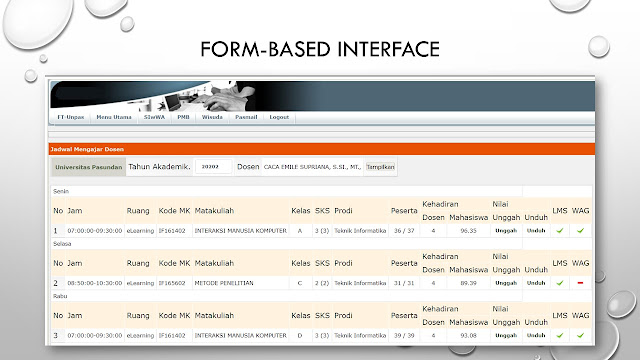Click the LMS checkmark in row 3
The height and width of the screenshot is (360, 640).
(x=560, y=335)
